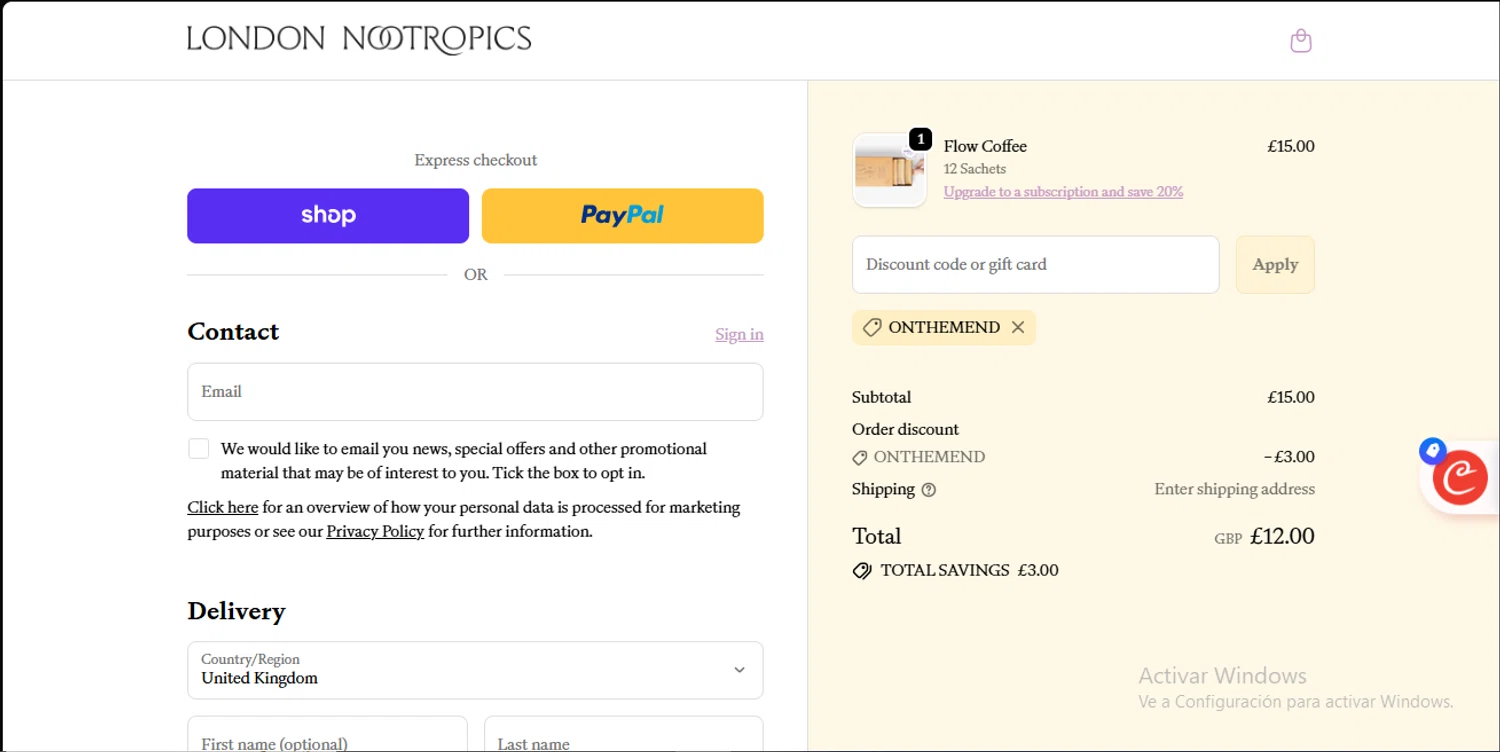Viewport: 1500px width, 752px height.
Task: Click the Shipping label
Action: click(x=883, y=489)
